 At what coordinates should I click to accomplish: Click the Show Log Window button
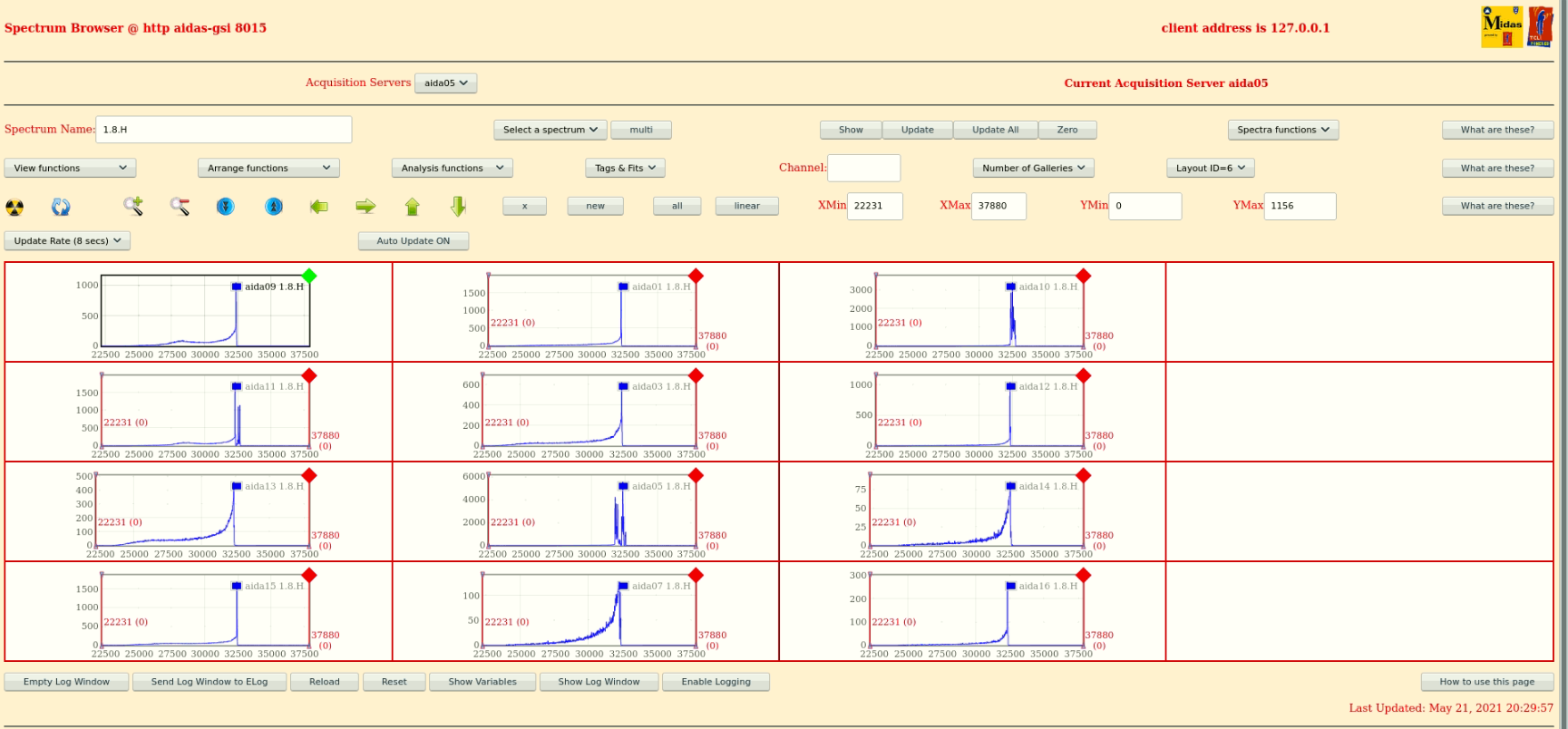point(599,682)
